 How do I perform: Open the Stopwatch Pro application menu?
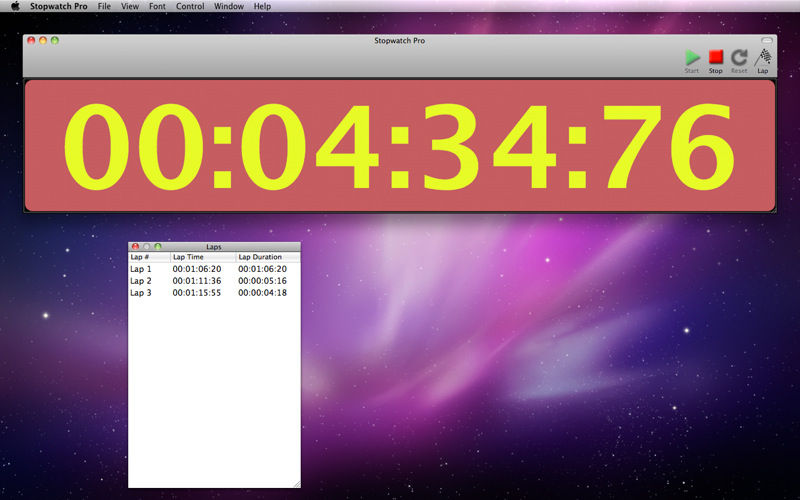[x=59, y=6]
